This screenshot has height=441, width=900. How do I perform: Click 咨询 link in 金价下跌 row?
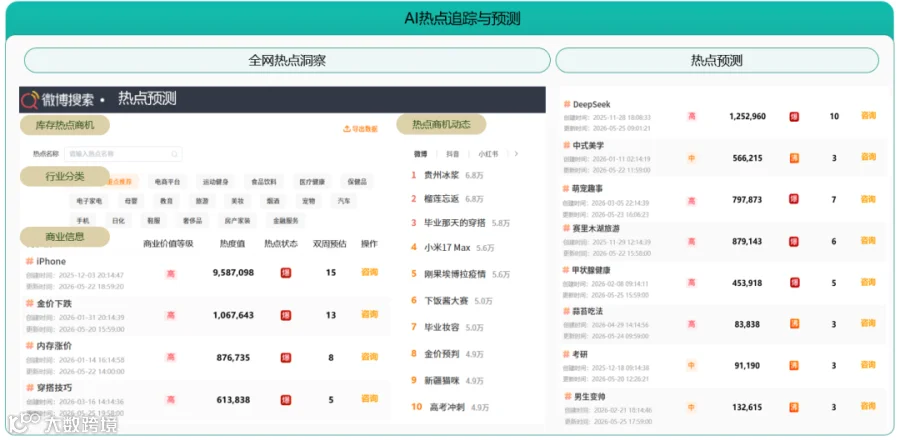pyautogui.click(x=369, y=315)
